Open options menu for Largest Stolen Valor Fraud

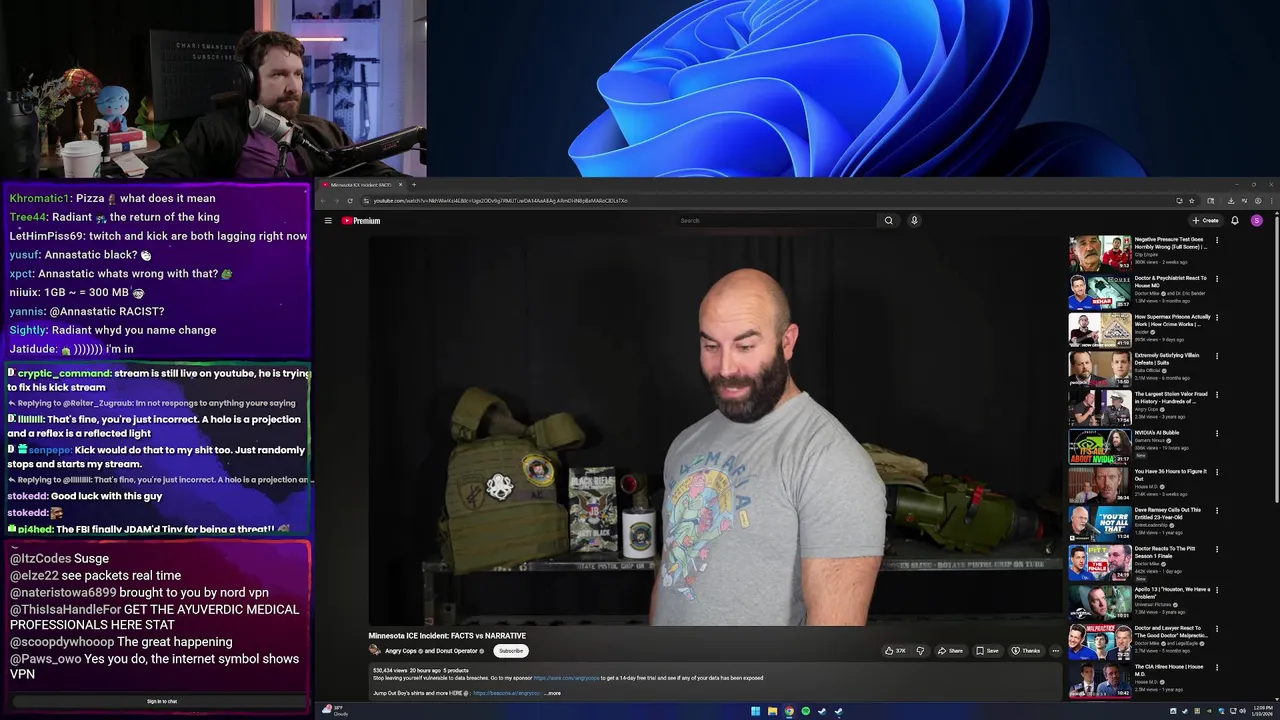1217,395
